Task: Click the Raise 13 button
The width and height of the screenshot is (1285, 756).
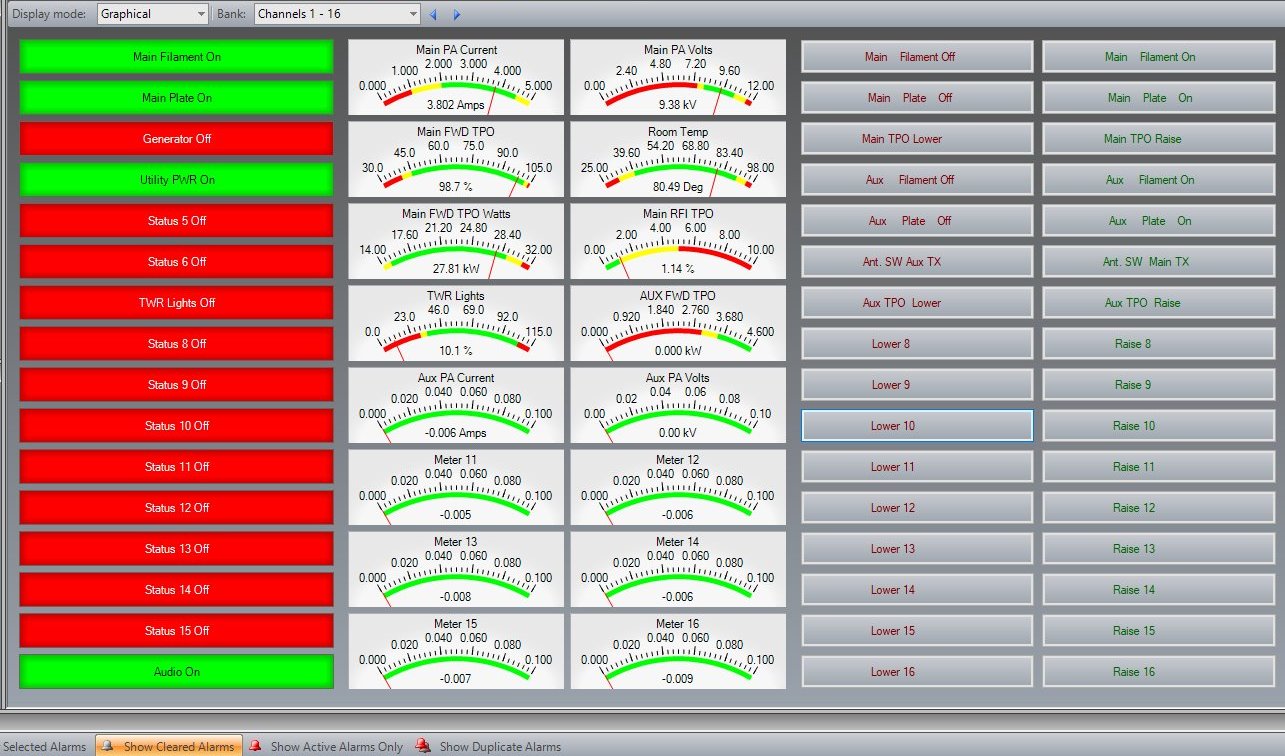Action: click(x=1158, y=549)
